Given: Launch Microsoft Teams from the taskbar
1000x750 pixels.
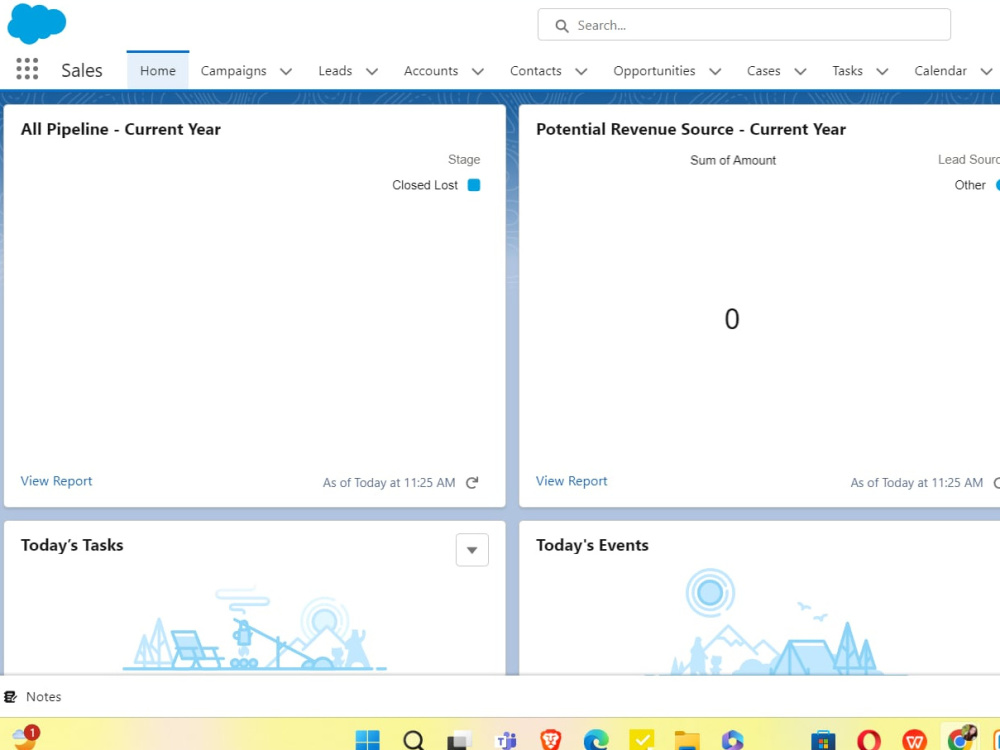Looking at the screenshot, I should tap(506, 740).
